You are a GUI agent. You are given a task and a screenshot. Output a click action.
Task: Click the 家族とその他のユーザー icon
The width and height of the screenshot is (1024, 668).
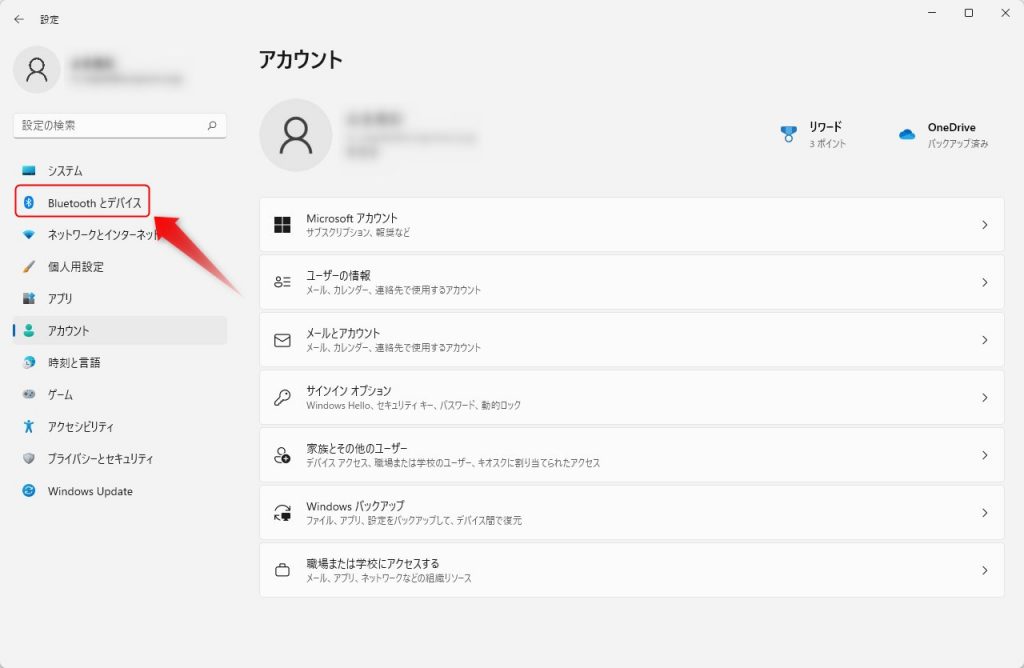282,455
